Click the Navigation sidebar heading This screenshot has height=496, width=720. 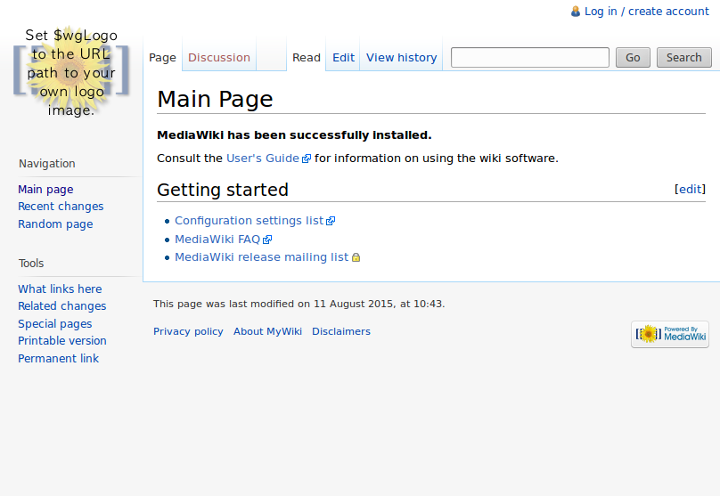(47, 163)
